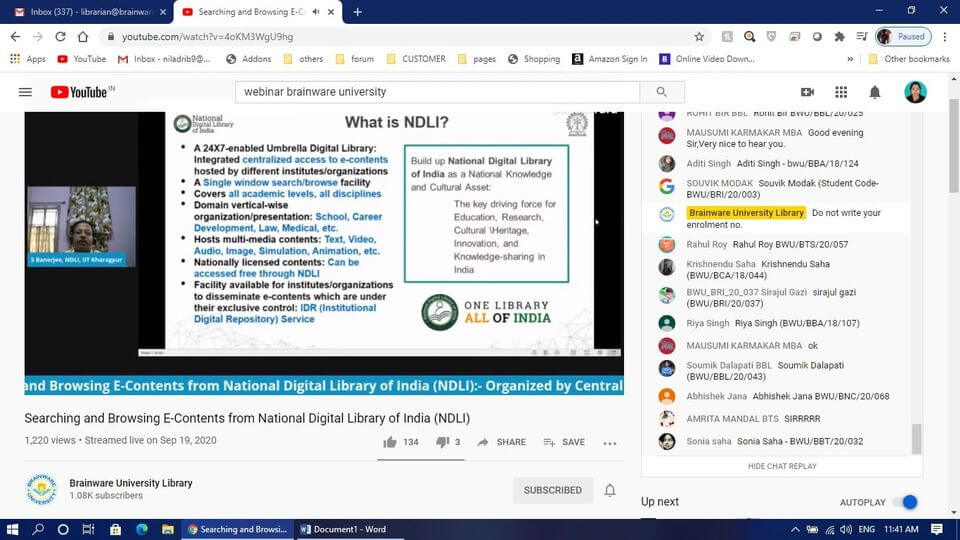960x540 pixels.
Task: Click the SHARE button
Action: click(x=502, y=442)
